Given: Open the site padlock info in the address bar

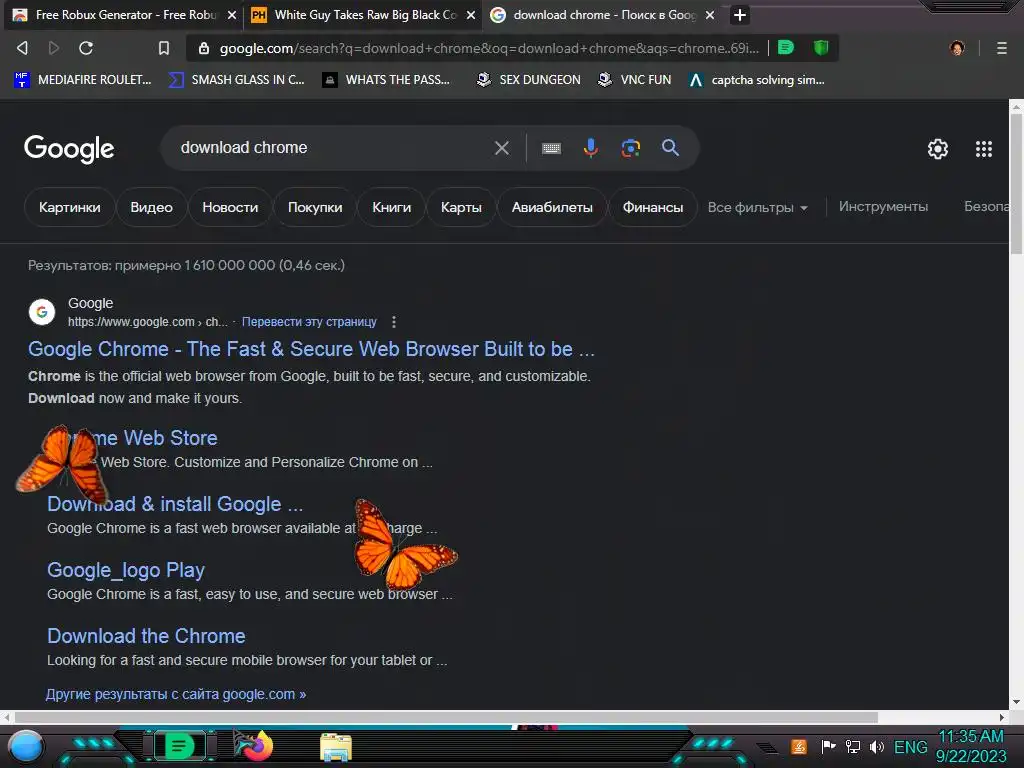Looking at the screenshot, I should pyautogui.click(x=204, y=48).
